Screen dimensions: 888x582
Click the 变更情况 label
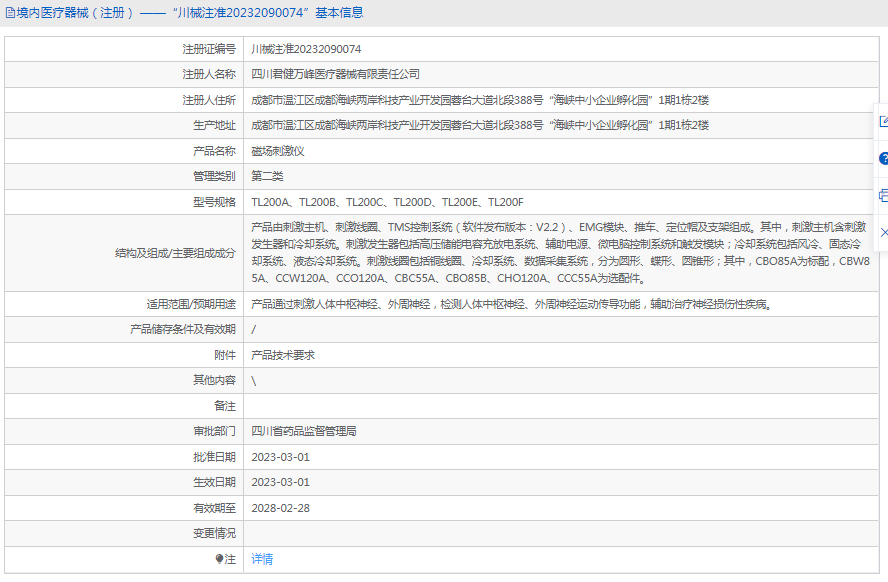coord(214,533)
